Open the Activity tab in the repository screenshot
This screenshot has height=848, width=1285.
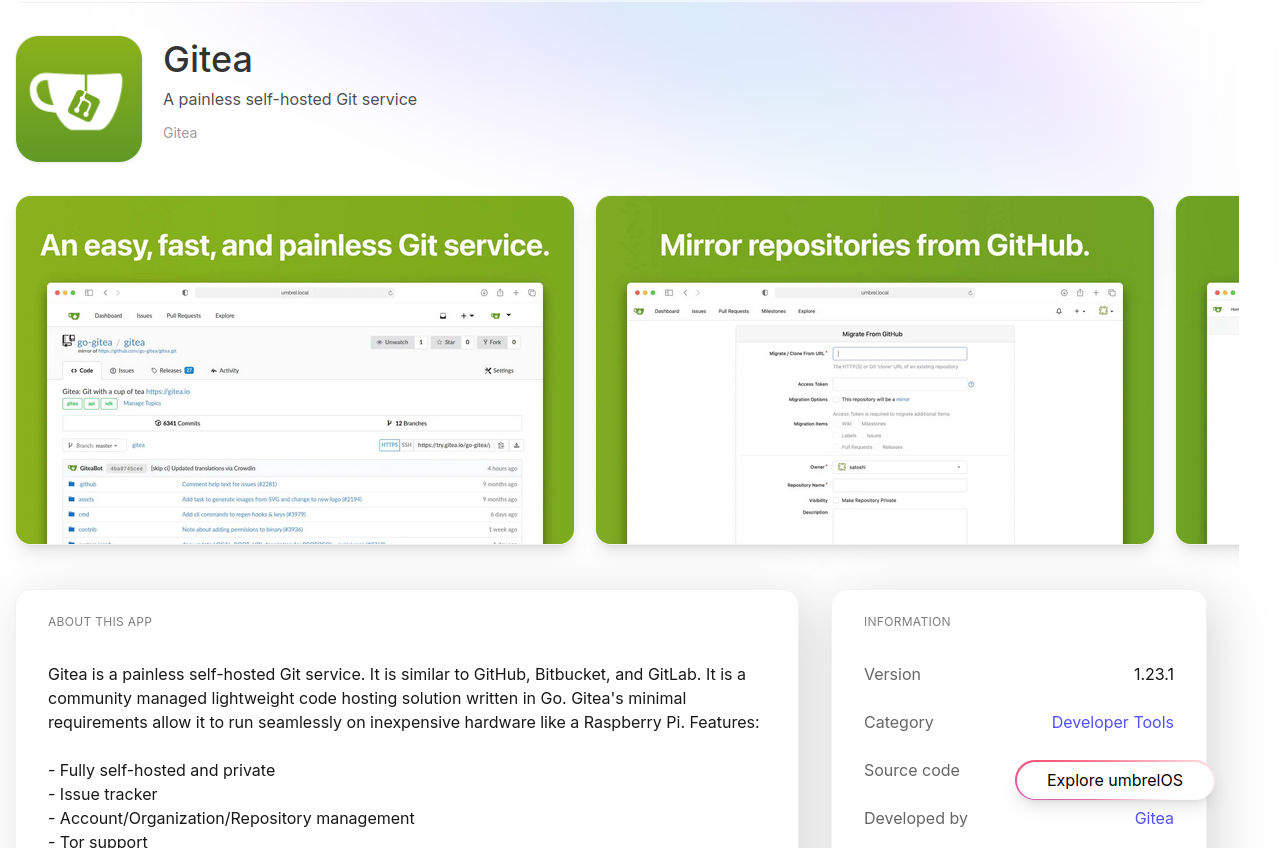pyautogui.click(x=225, y=370)
